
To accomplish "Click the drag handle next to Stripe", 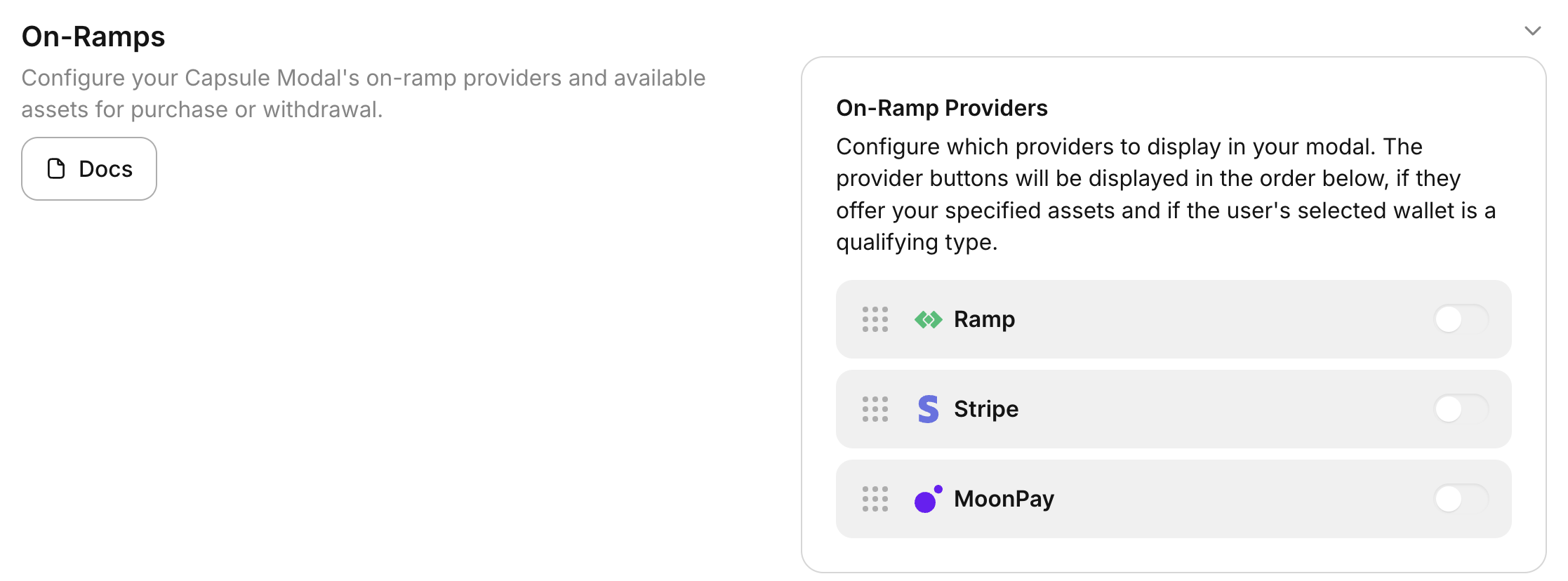I will [875, 409].
